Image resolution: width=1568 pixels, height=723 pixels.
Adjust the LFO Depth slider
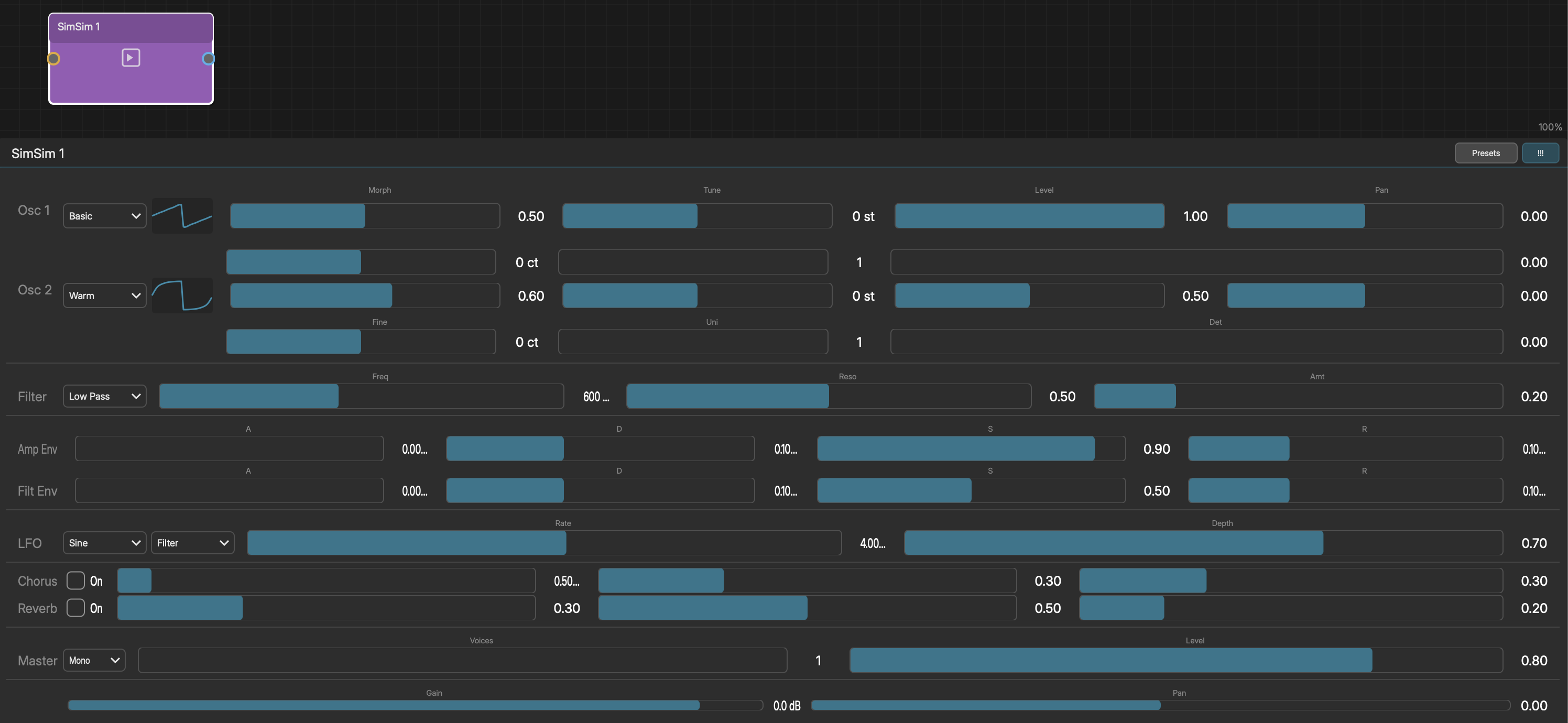click(1203, 543)
